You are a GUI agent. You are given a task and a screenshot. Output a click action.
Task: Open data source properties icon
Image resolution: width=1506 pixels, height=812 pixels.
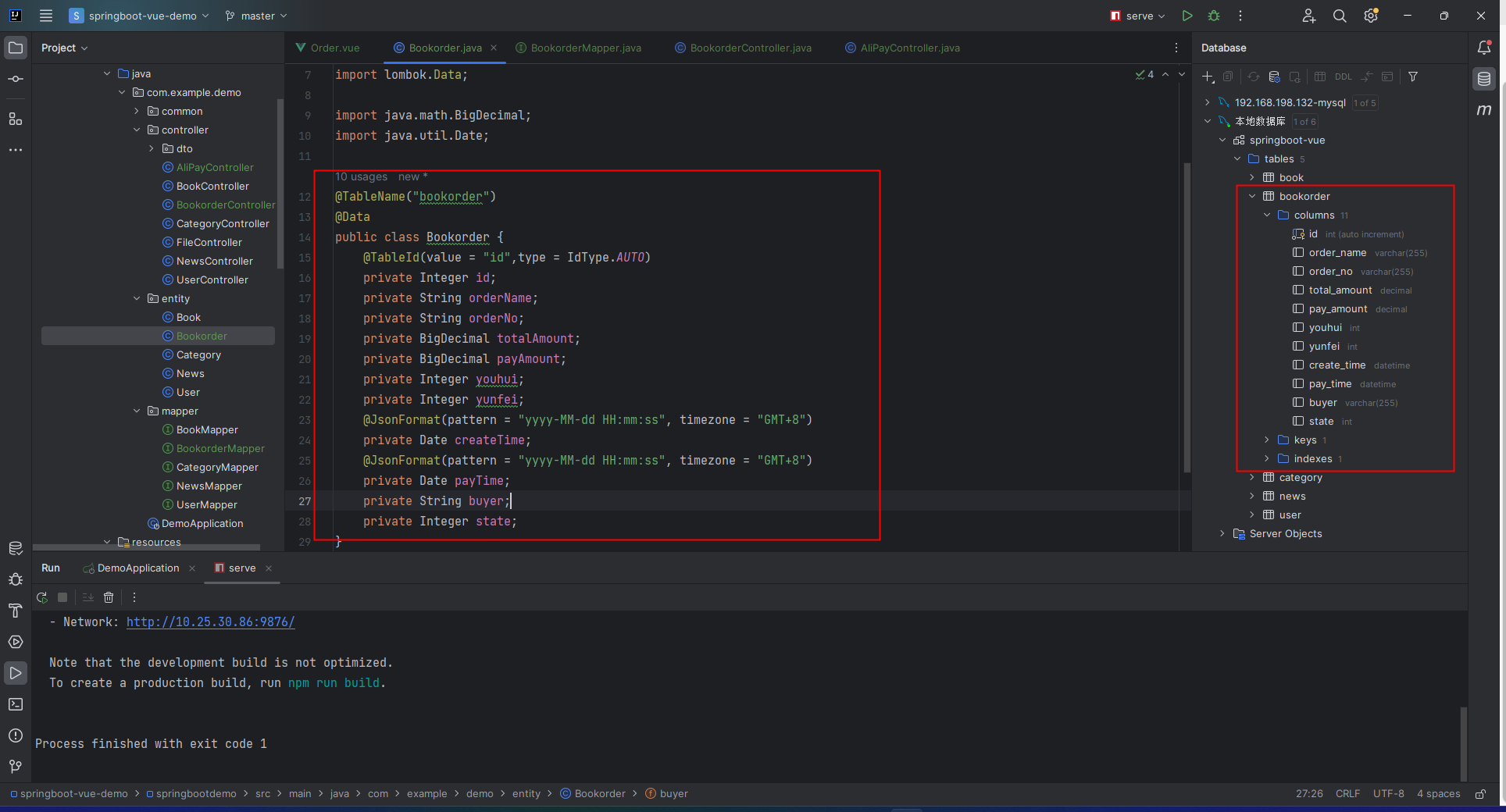pyautogui.click(x=1274, y=77)
